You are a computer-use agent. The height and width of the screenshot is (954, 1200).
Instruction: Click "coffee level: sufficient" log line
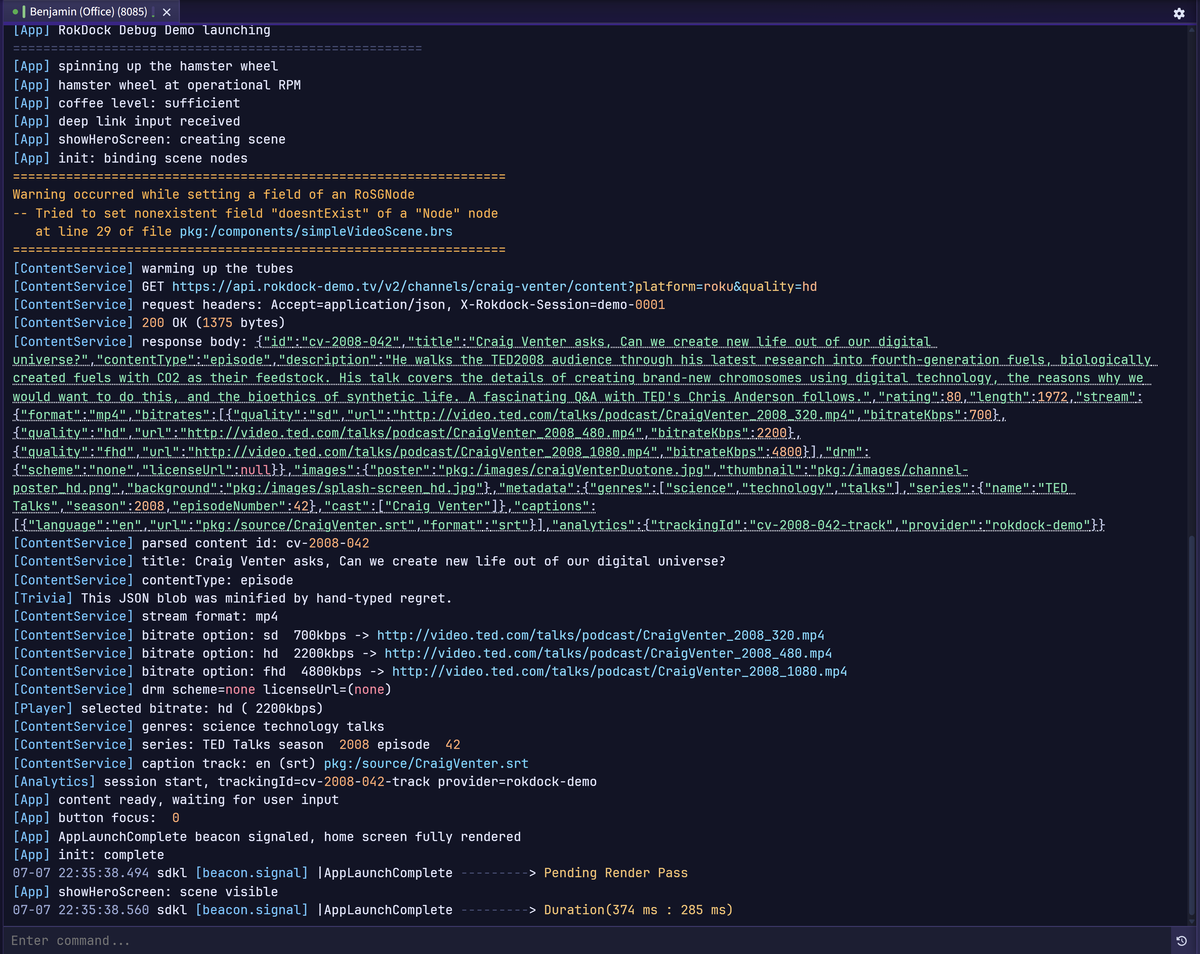(127, 103)
